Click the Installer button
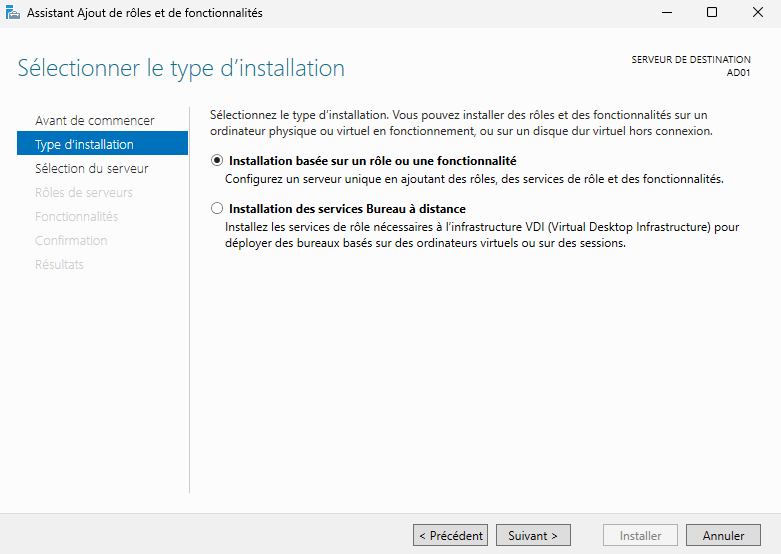Viewport: 781px width, 554px height. coord(640,536)
